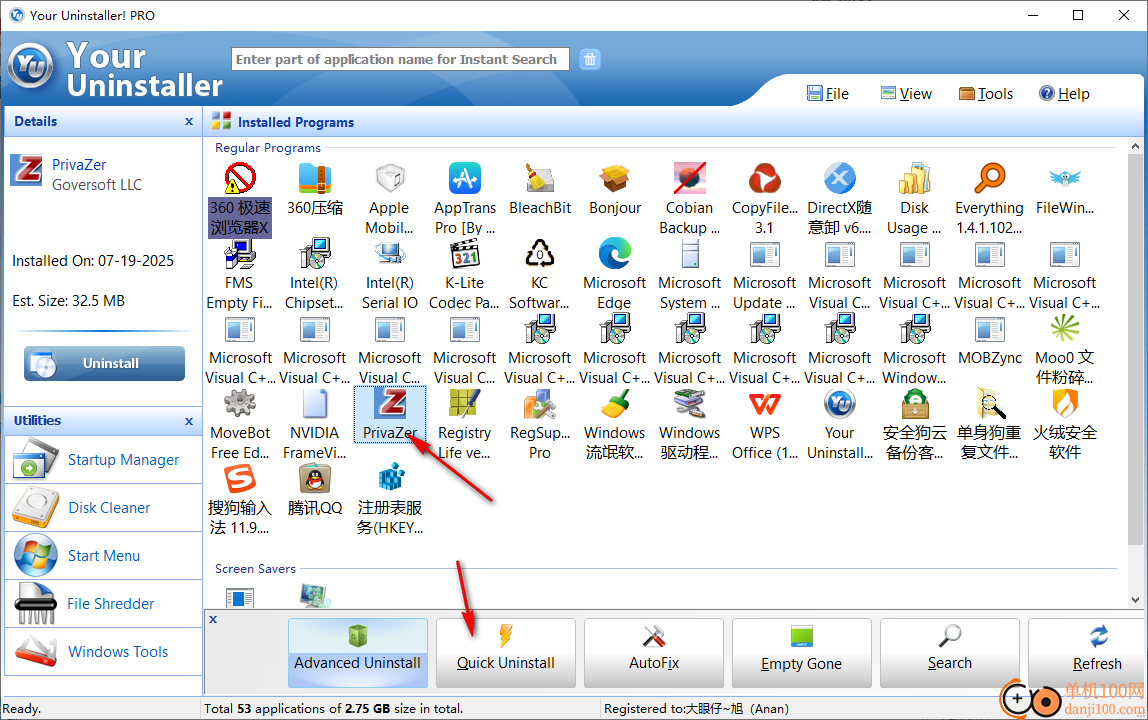Select the Intel(R) Chipset program icon
Viewport: 1148px width, 720px height.
(315, 253)
